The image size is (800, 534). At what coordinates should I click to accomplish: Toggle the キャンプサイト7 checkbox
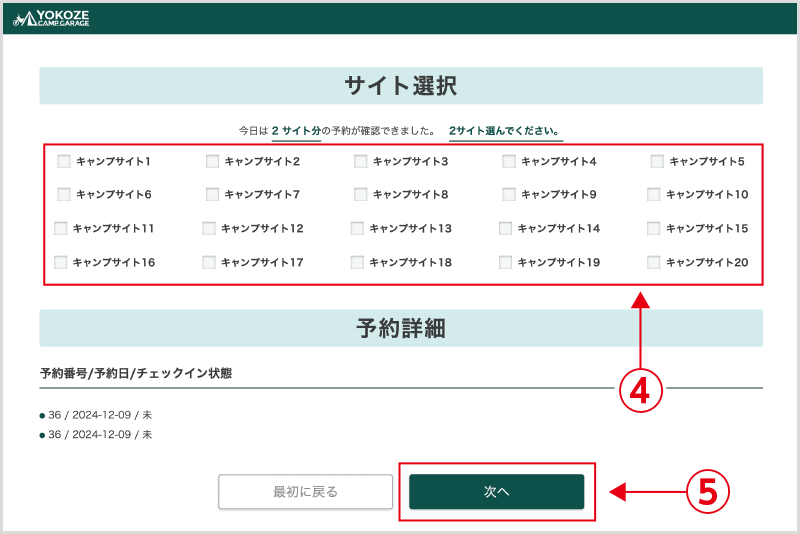212,195
